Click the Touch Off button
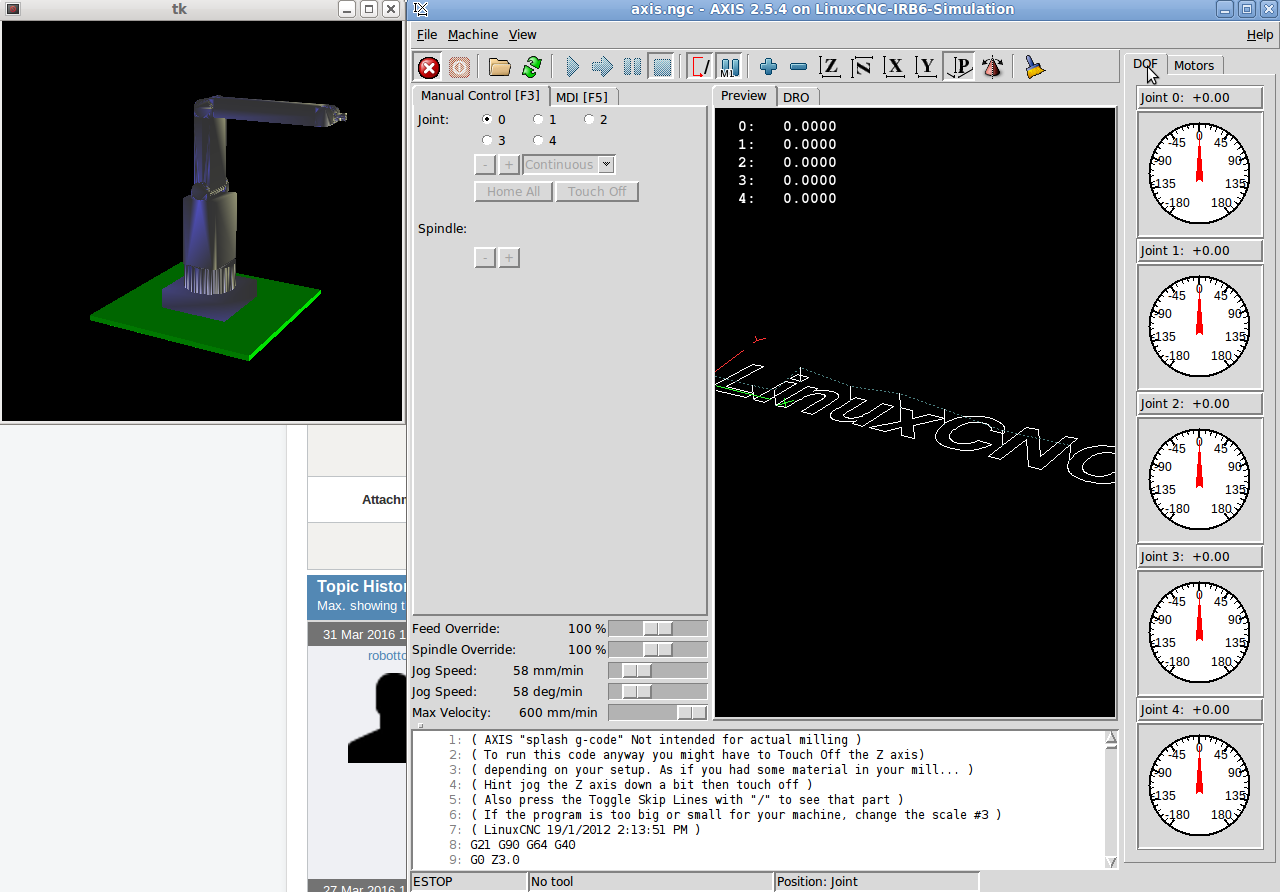The image size is (1280, 892). click(x=597, y=192)
